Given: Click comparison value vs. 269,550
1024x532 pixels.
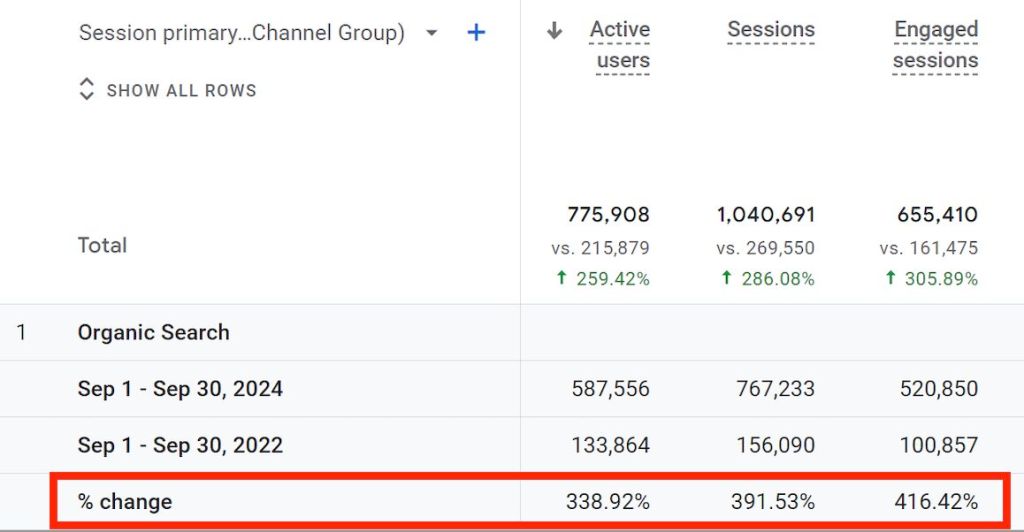Looking at the screenshot, I should pyautogui.click(x=765, y=248).
